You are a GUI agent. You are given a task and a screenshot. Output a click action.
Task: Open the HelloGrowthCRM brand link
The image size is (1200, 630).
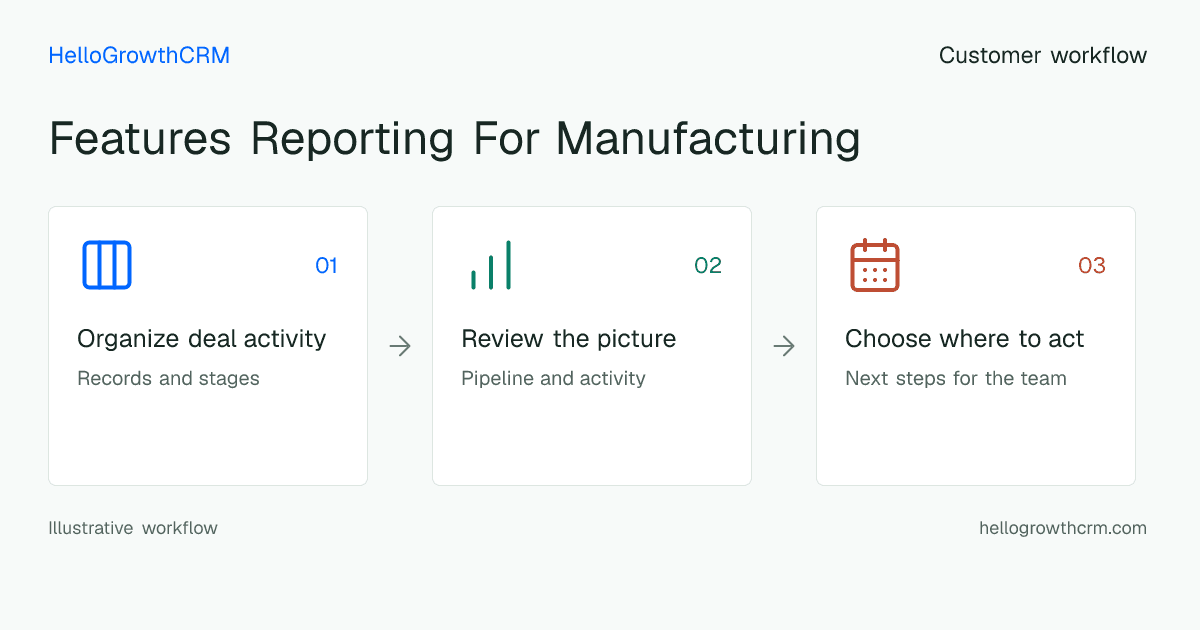[x=139, y=55]
